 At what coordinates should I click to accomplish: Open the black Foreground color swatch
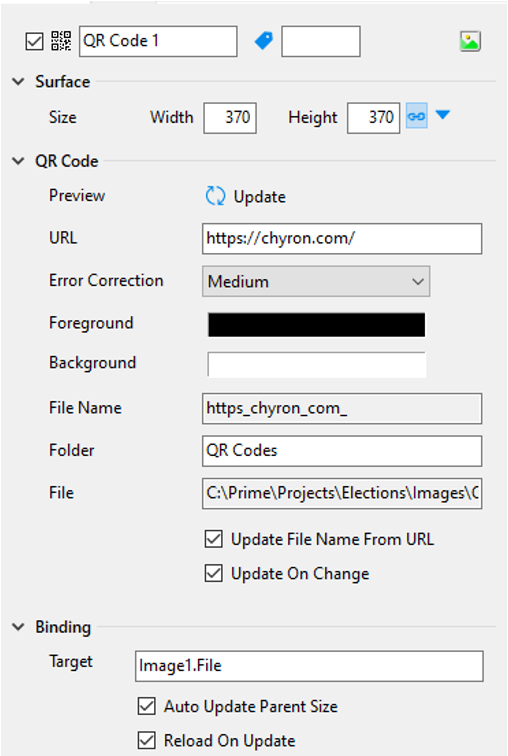(x=316, y=324)
